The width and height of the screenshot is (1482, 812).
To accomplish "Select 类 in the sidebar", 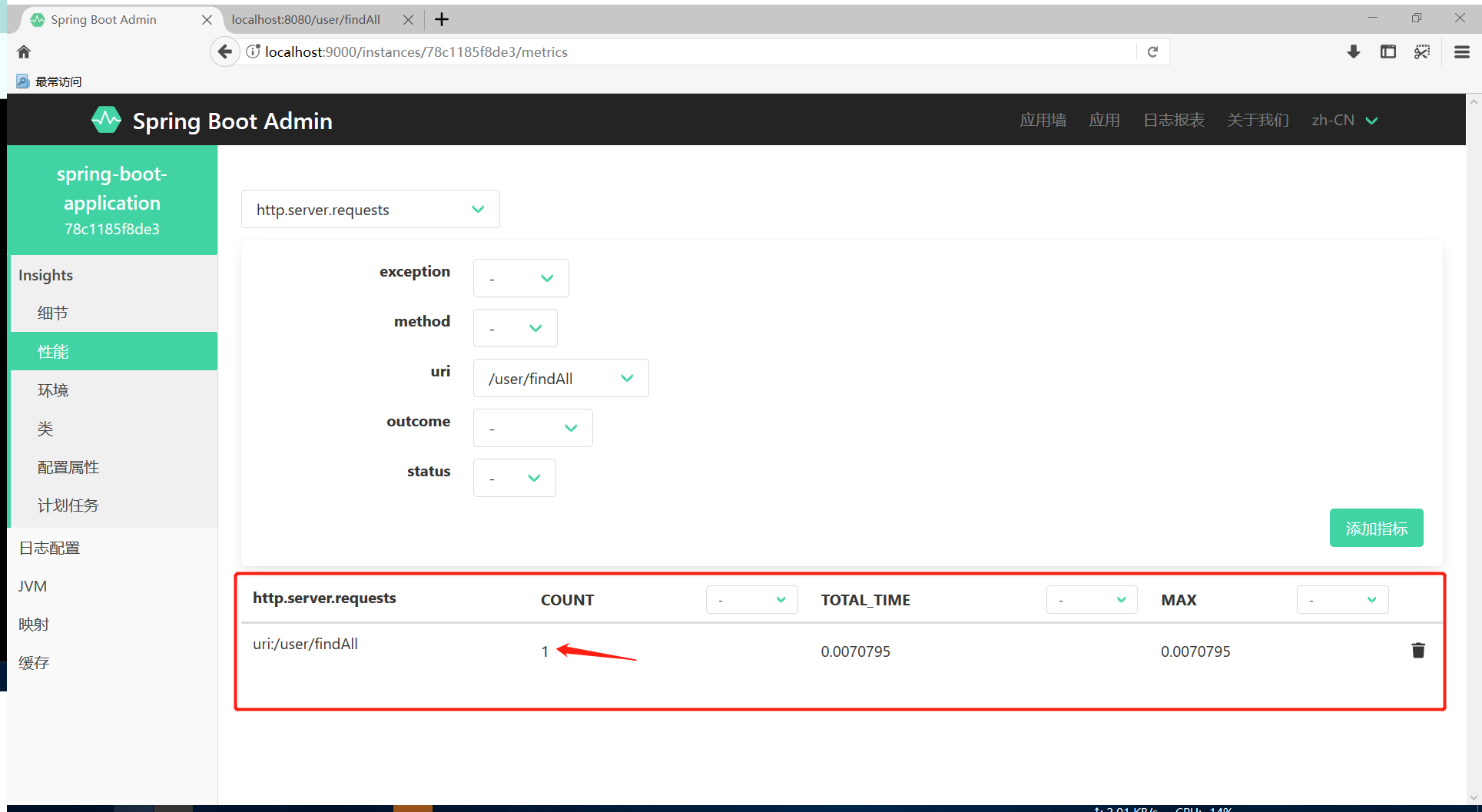I will (114, 428).
